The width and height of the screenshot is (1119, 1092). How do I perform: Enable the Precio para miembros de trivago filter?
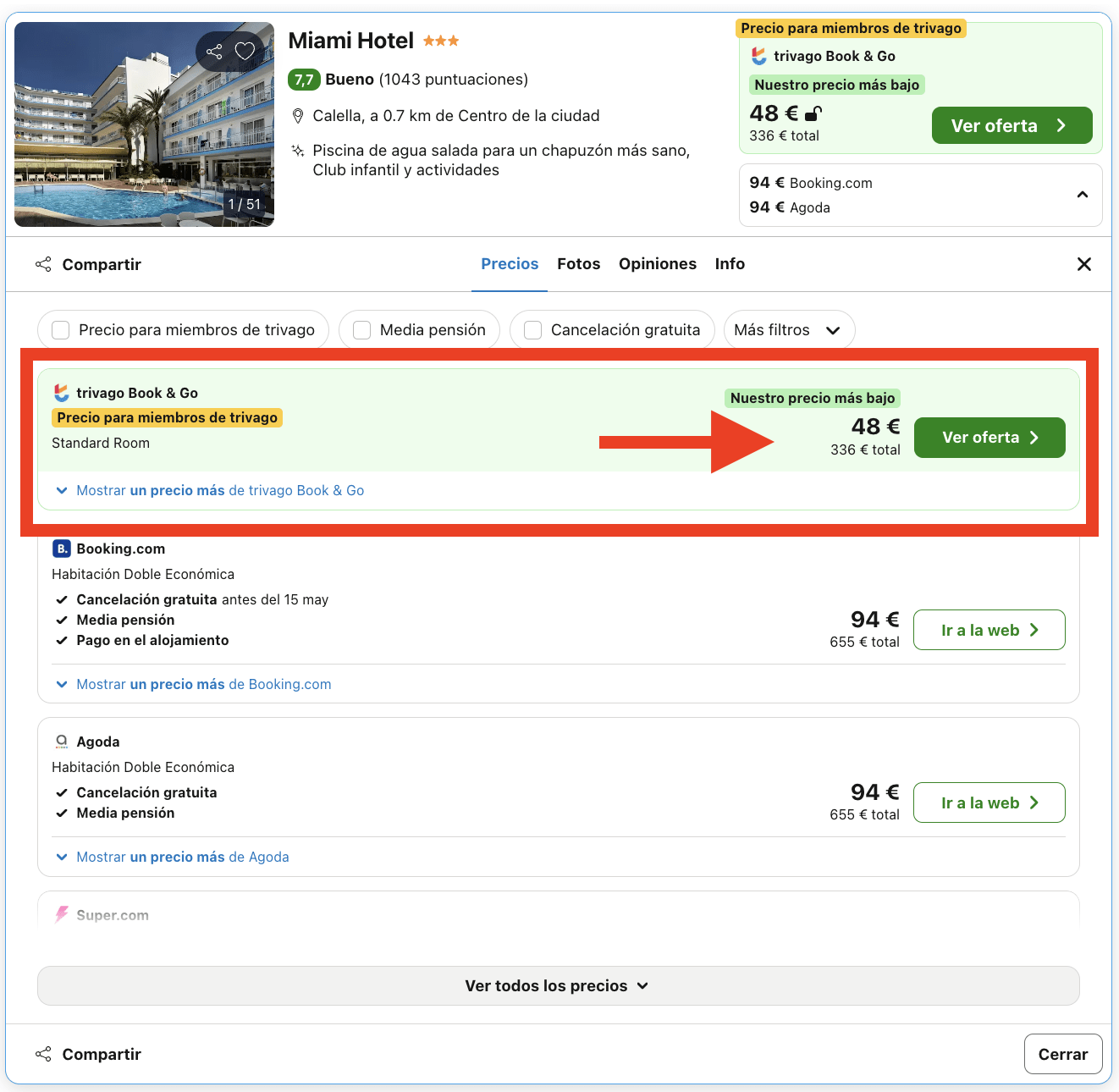point(60,330)
